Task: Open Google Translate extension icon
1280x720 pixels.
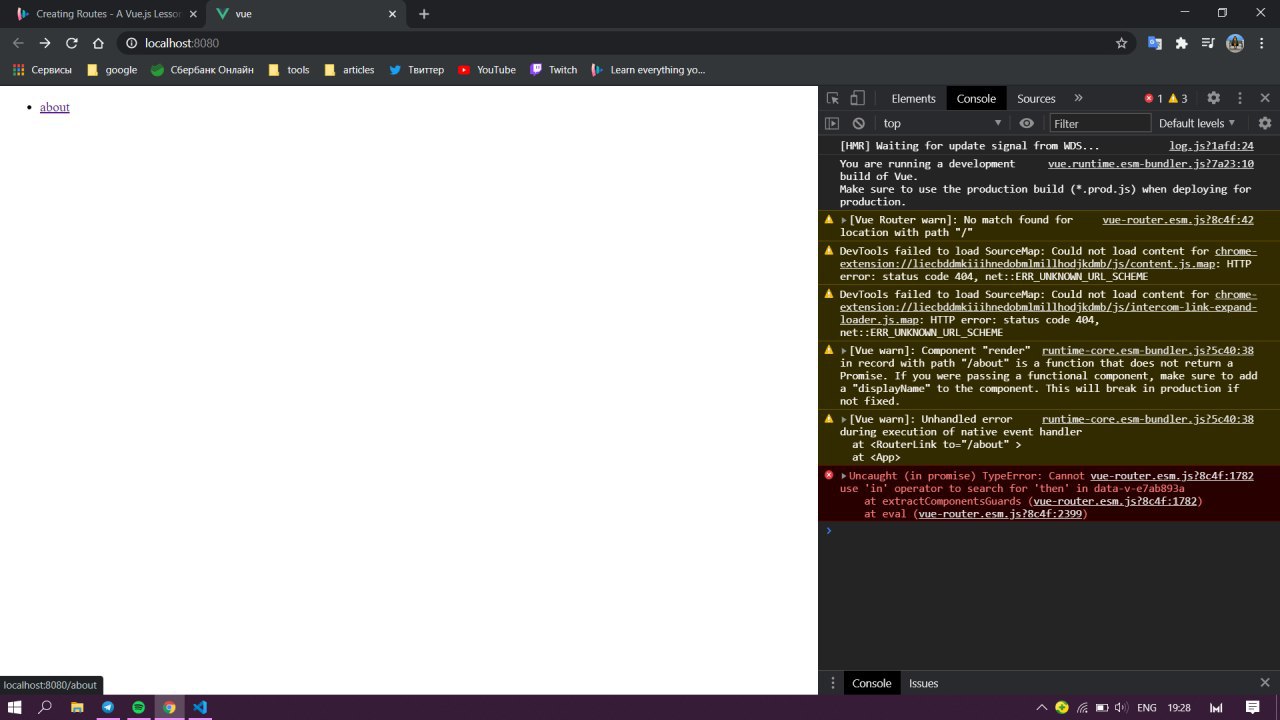Action: (x=1154, y=43)
